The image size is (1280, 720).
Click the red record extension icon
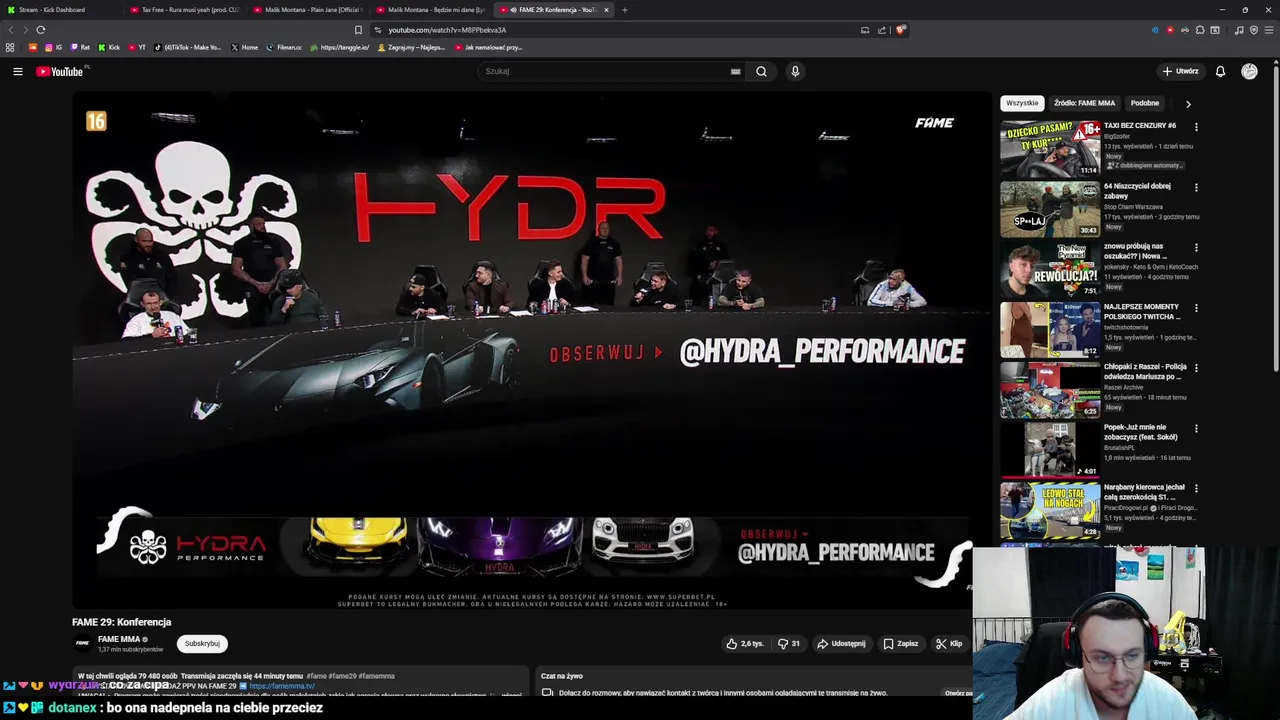click(1170, 30)
